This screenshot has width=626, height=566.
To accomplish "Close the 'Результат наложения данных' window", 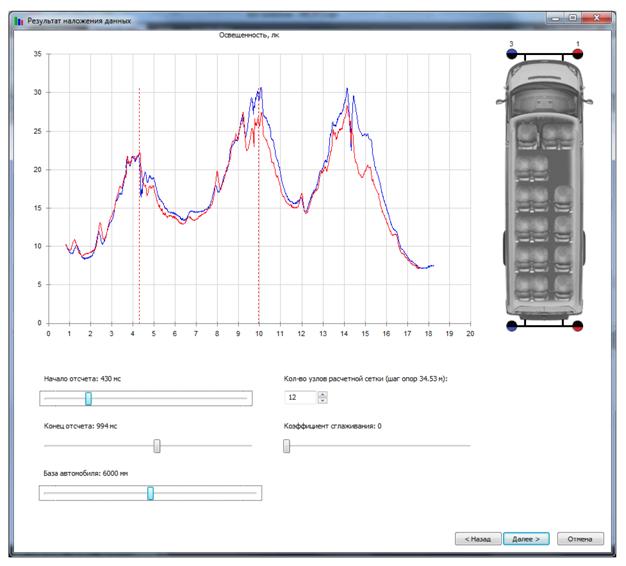I will coord(600,18).
